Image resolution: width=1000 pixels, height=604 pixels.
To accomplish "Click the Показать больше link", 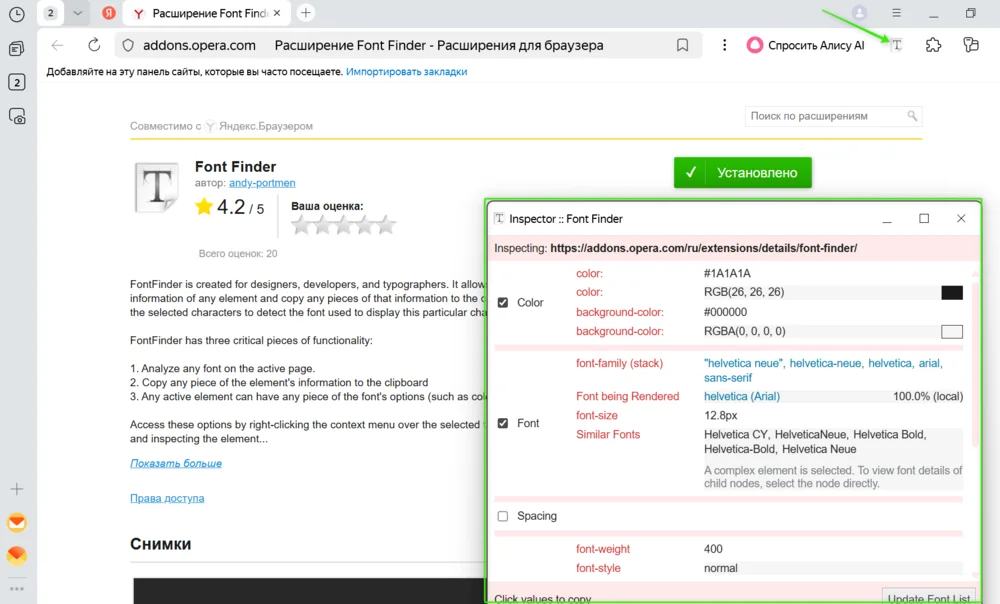I will click(x=176, y=464).
